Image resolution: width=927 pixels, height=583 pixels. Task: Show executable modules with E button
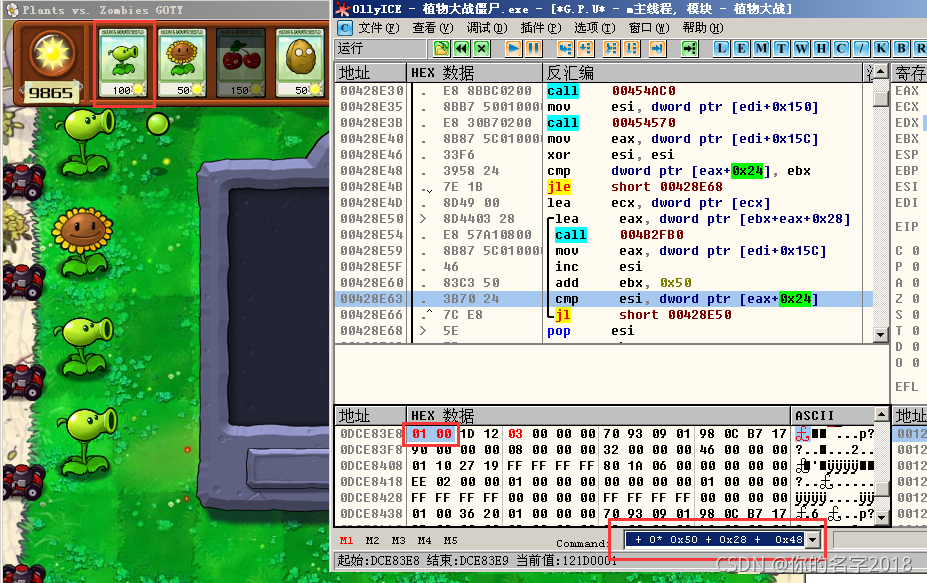click(741, 48)
